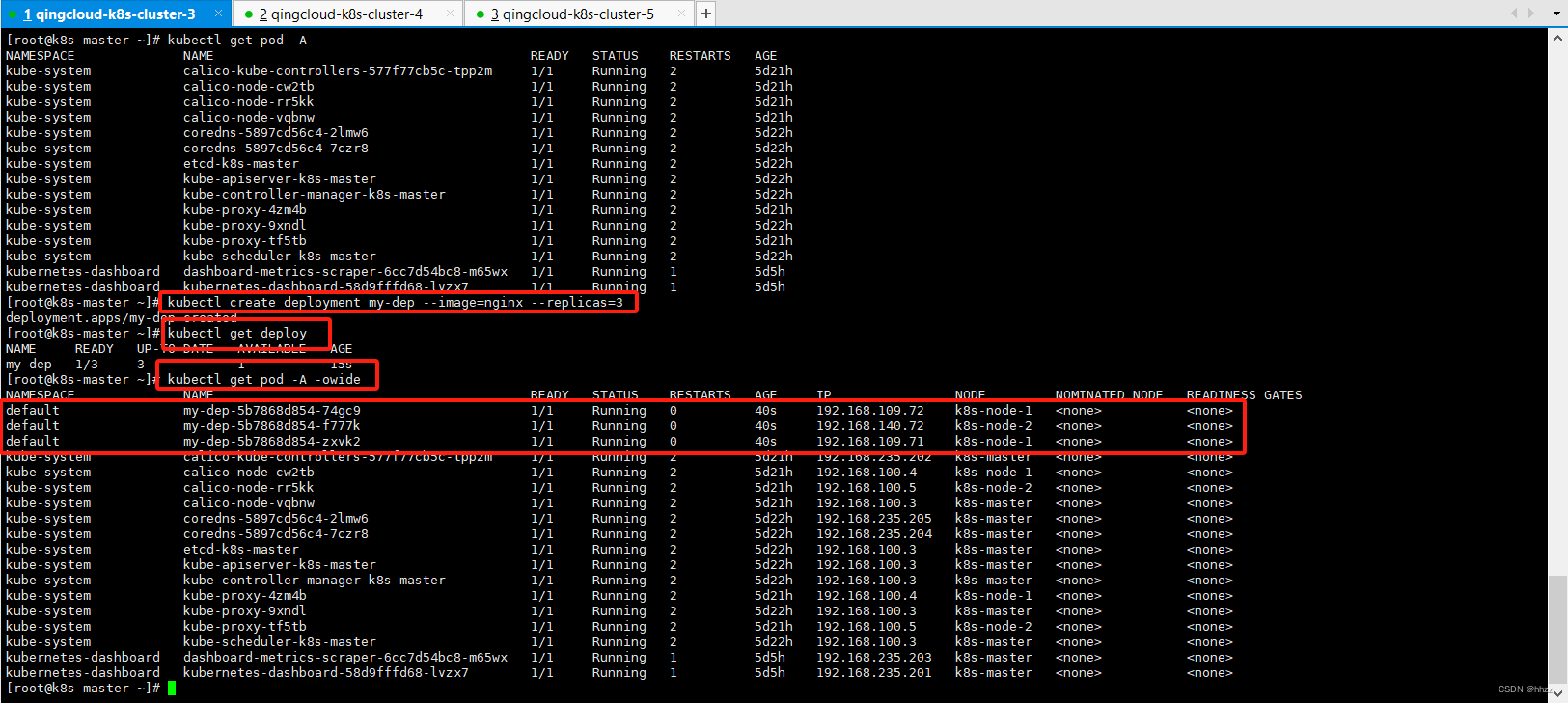Click IP address 192.168.235.204
The height and width of the screenshot is (703, 1568).
pos(874,533)
